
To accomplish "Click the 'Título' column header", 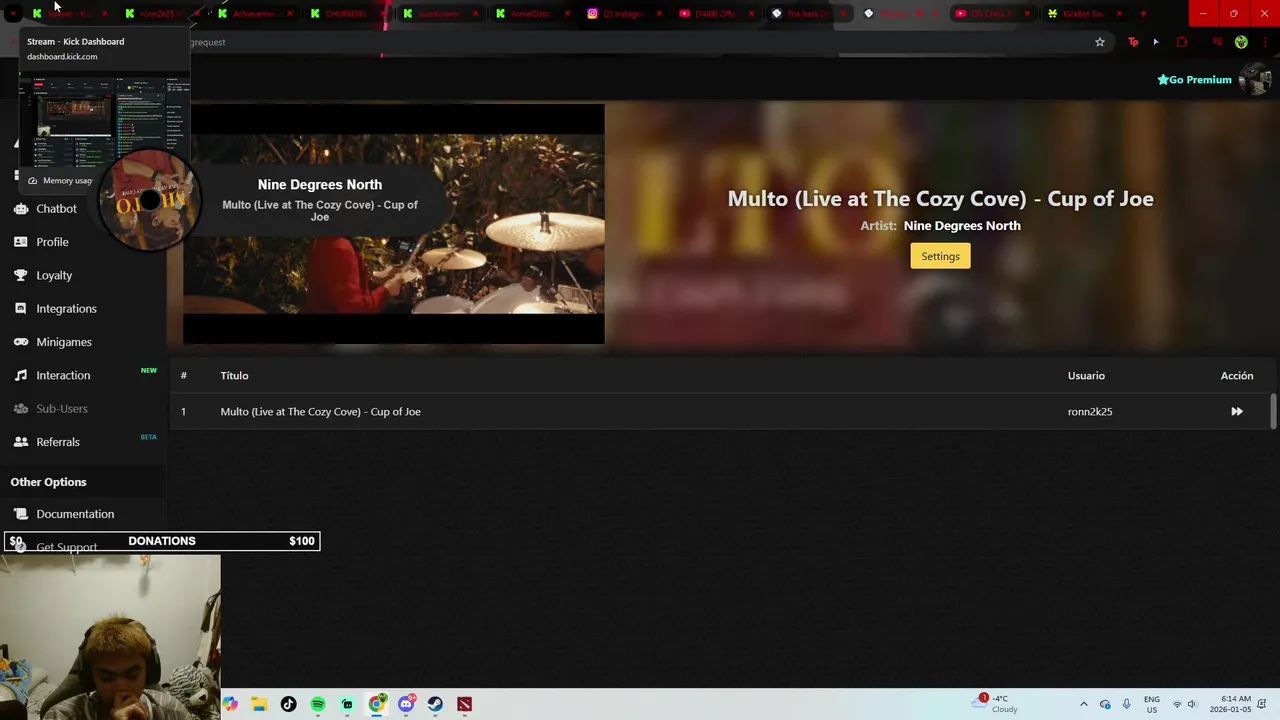I will click(x=234, y=375).
